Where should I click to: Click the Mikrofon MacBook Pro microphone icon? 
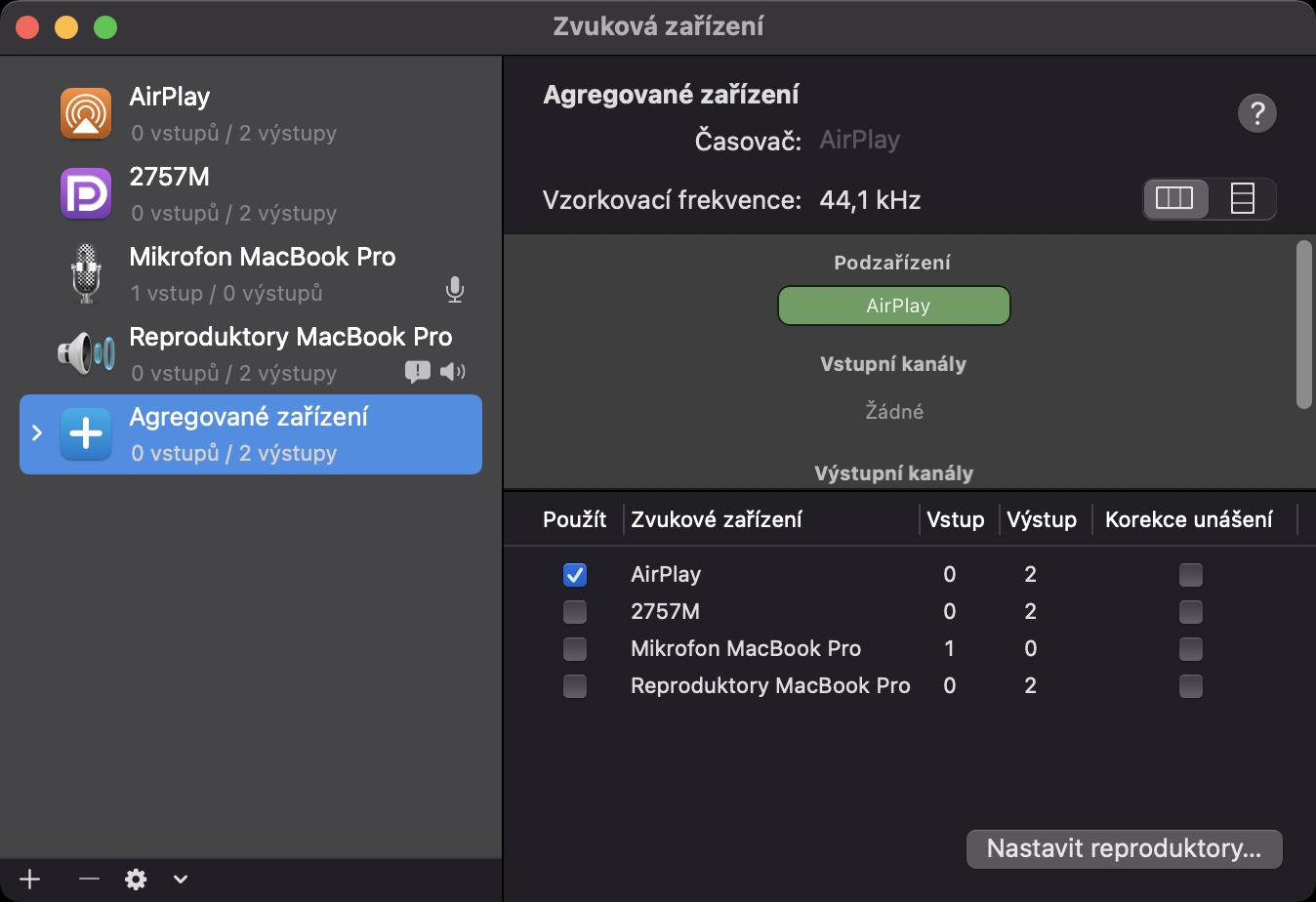[x=86, y=273]
